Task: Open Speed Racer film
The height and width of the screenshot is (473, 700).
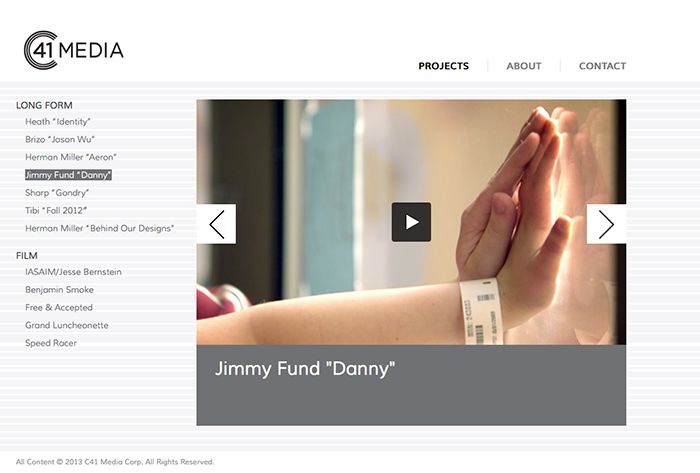Action: [51, 343]
